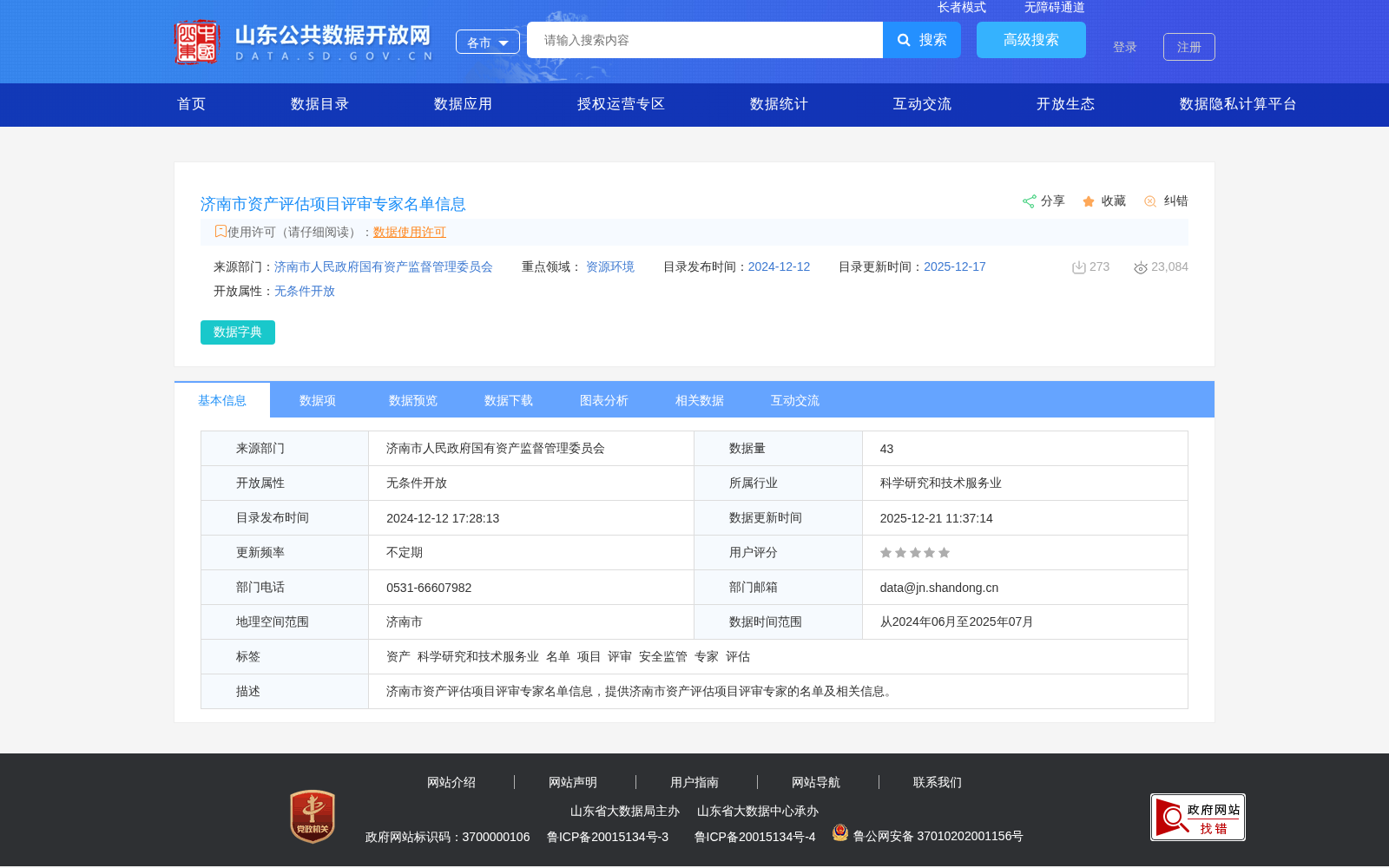
Task: Click the police registration emblem icon
Action: (x=840, y=832)
